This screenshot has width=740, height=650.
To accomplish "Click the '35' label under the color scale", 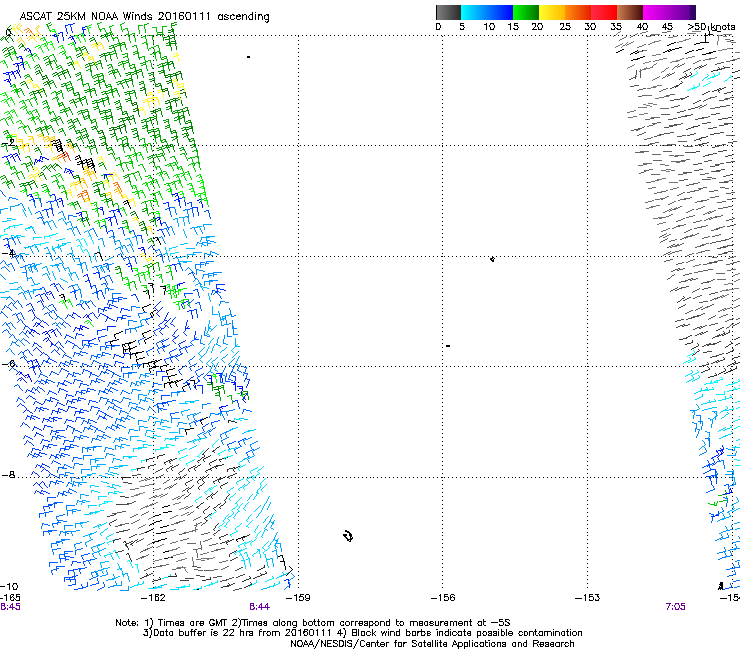I will tap(616, 27).
